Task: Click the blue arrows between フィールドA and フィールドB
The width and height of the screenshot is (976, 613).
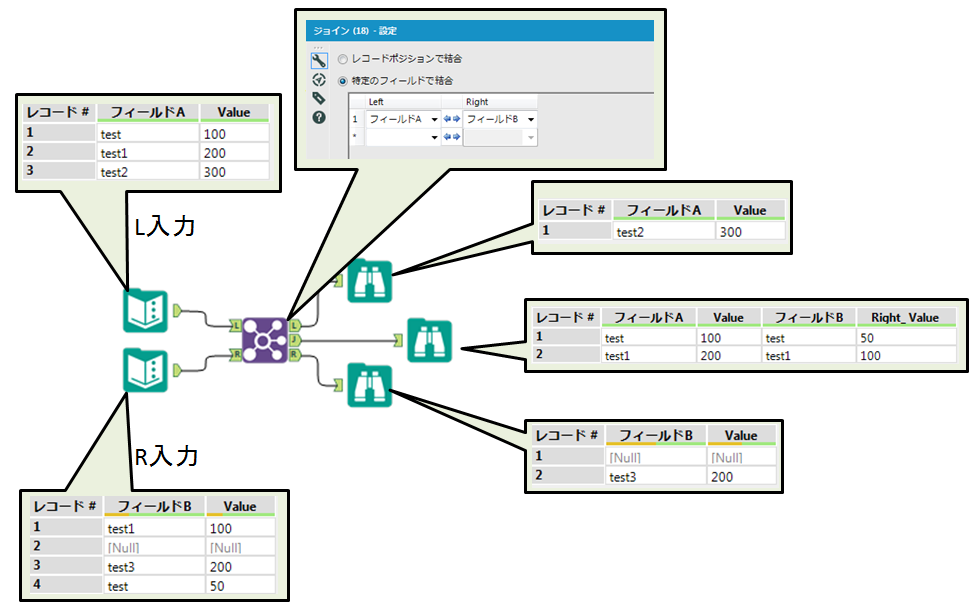Action: (451, 119)
